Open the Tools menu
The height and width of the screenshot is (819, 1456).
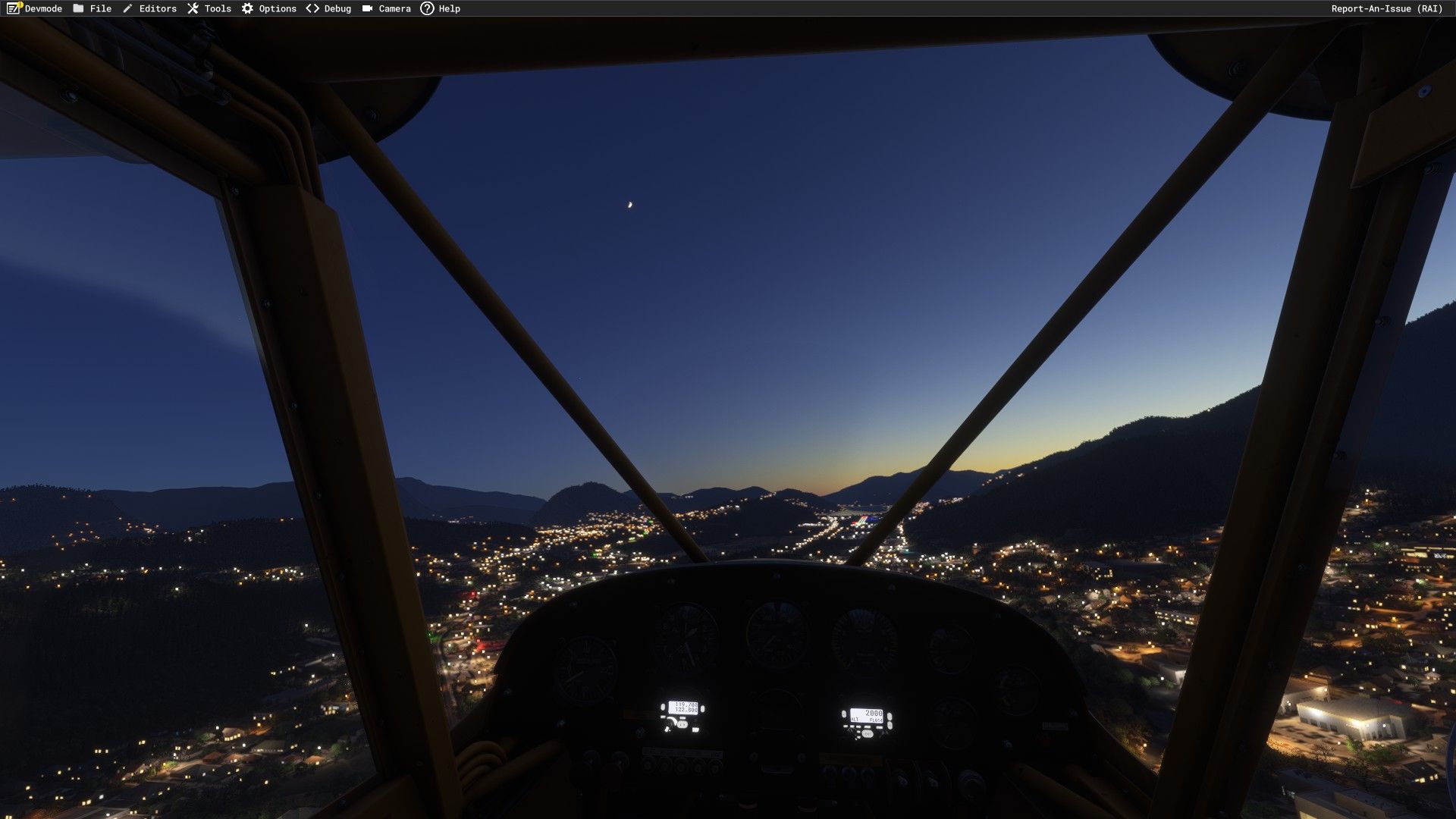pyautogui.click(x=209, y=8)
